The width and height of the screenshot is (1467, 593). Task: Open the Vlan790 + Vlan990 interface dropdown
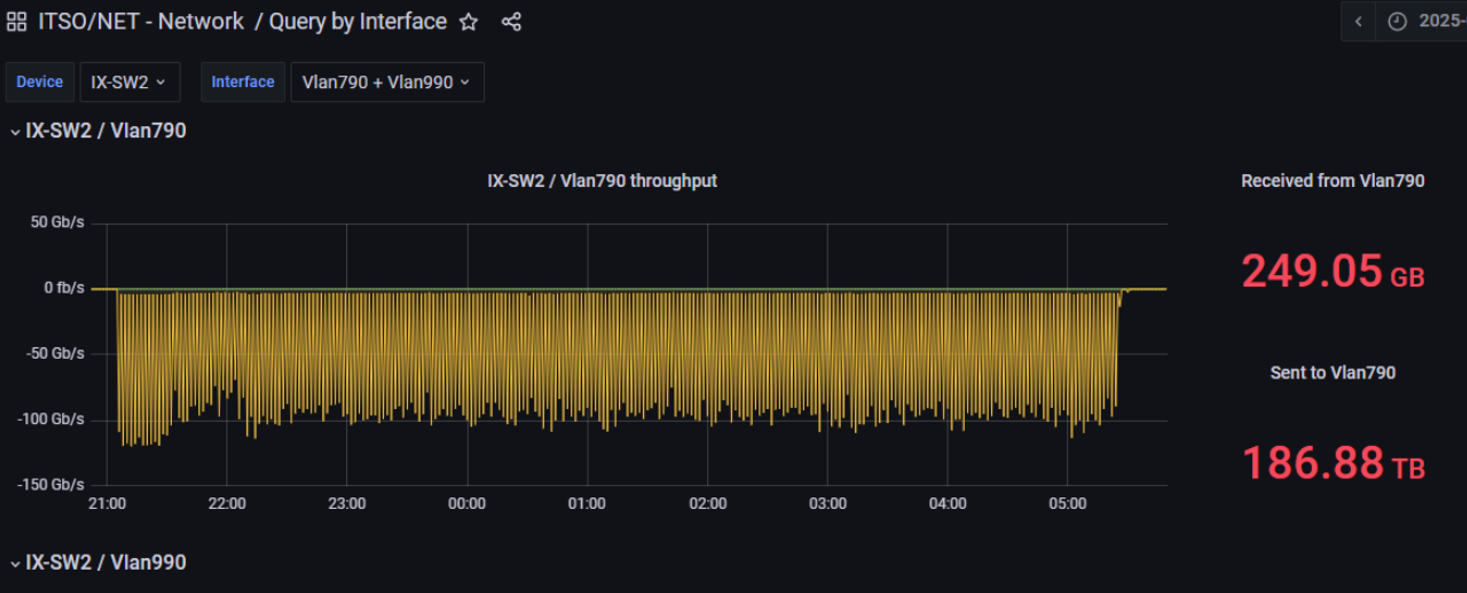pos(386,82)
